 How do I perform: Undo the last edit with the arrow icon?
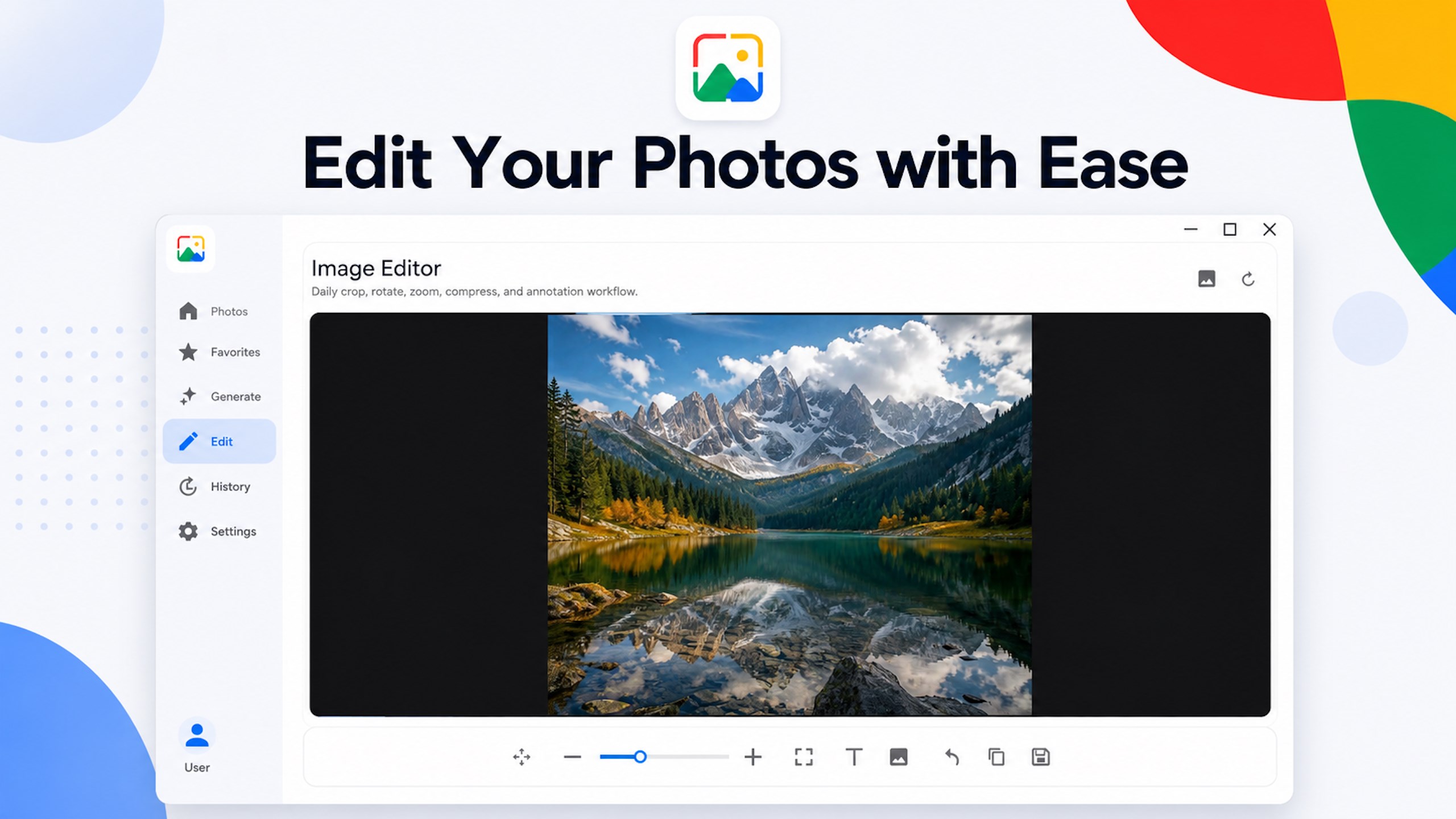[952, 757]
